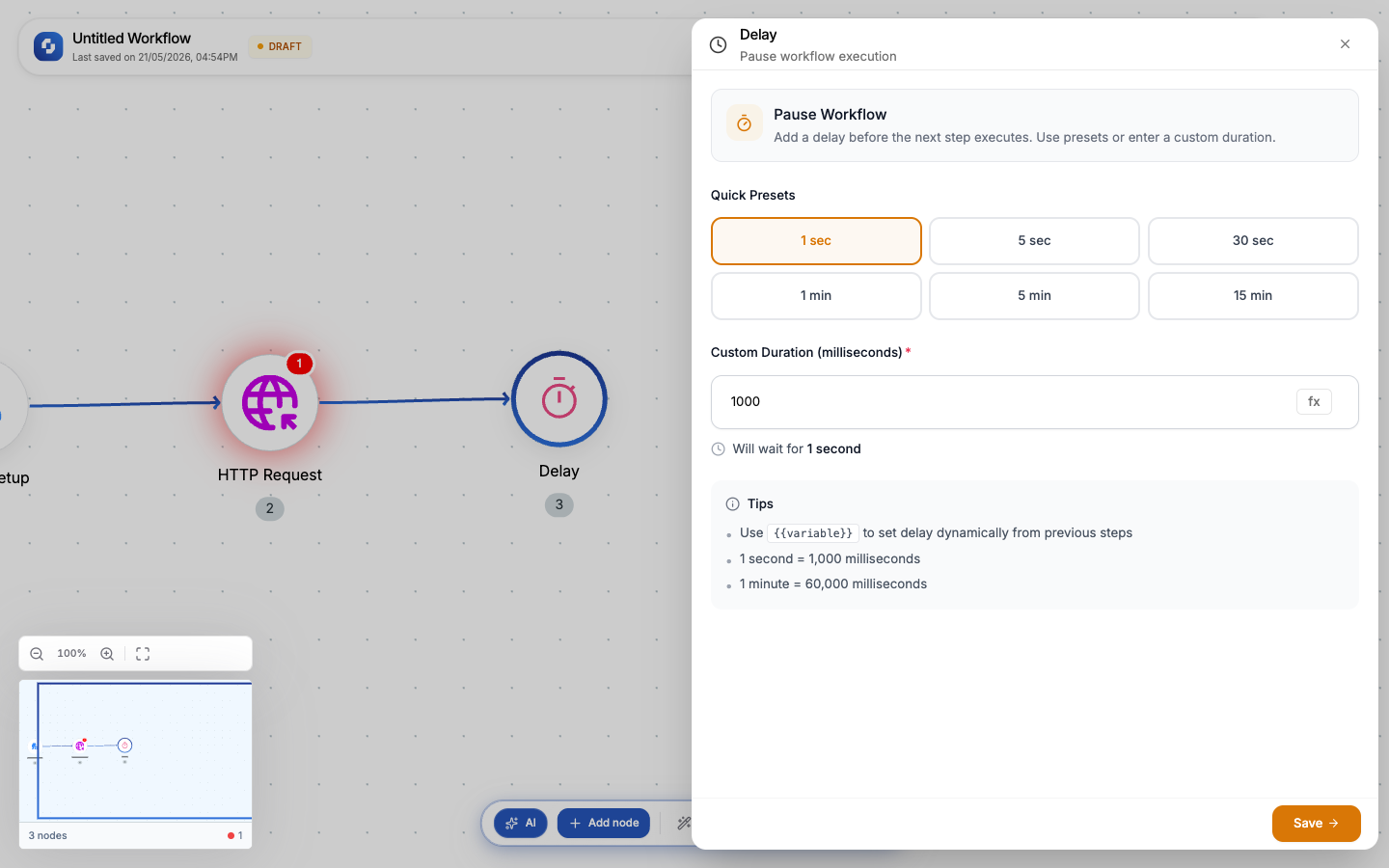Click the workflow app logo icon
The width and height of the screenshot is (1389, 868).
click(48, 46)
